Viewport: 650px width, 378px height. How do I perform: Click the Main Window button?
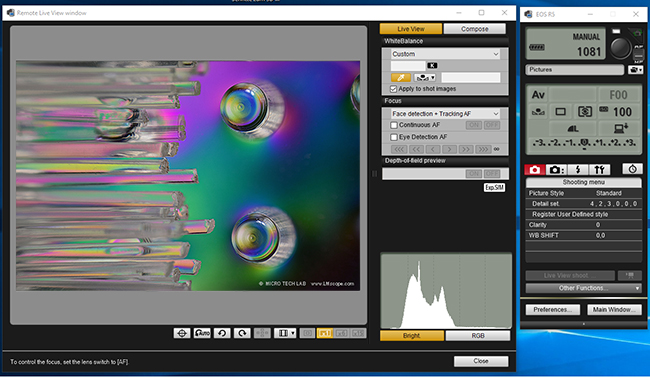(x=614, y=310)
